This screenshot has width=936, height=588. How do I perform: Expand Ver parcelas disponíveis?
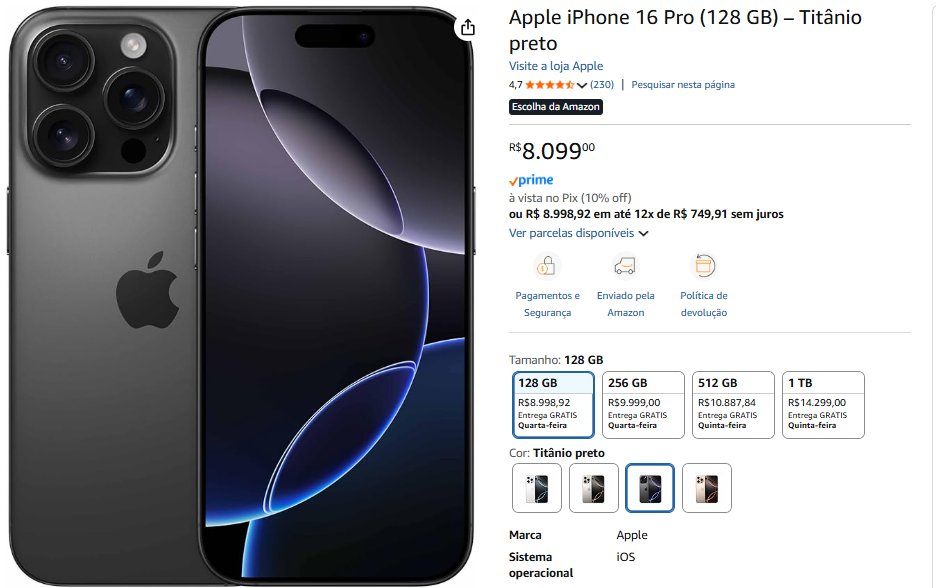click(x=578, y=233)
